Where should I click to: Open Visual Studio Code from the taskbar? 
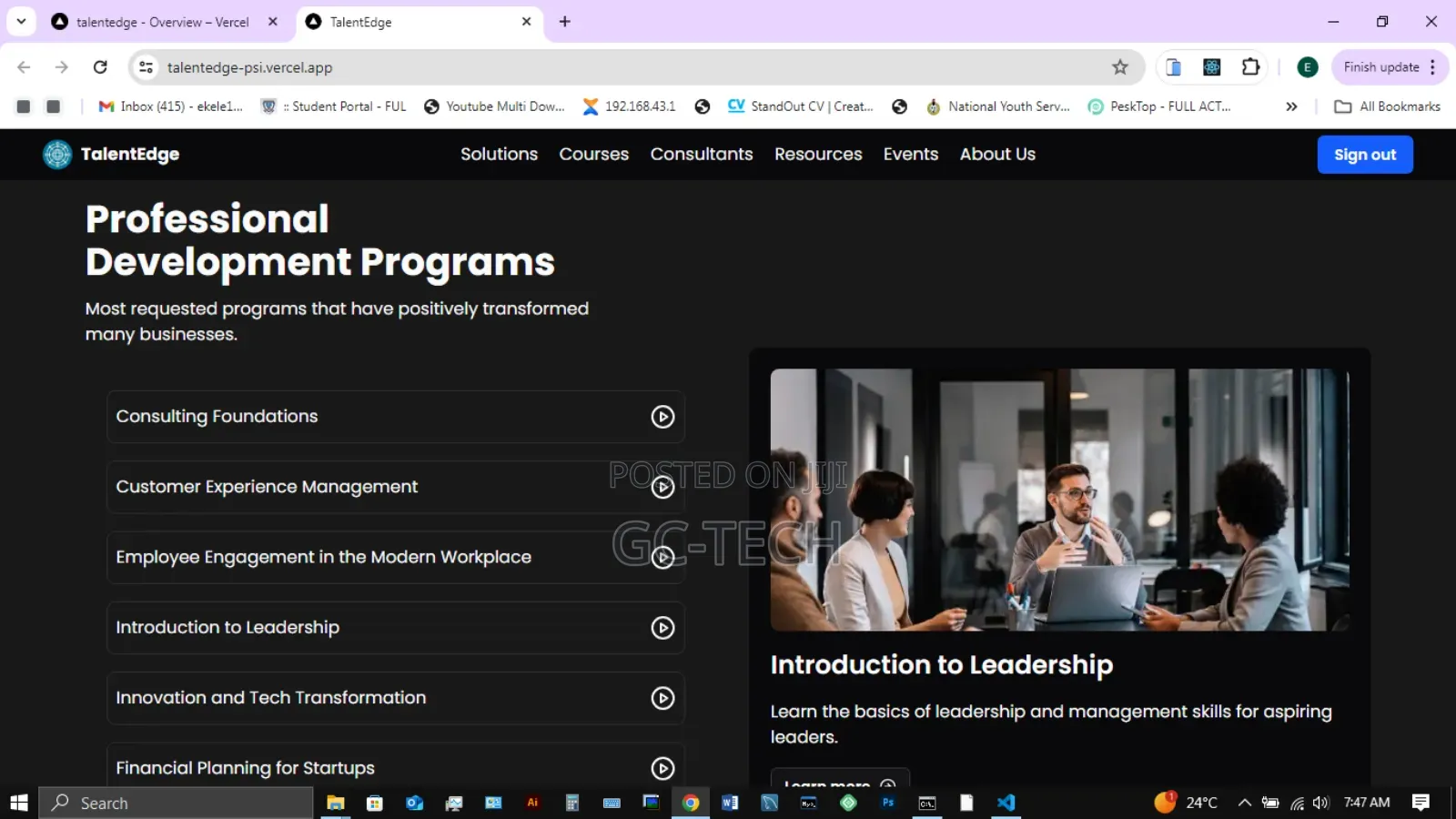[1006, 803]
